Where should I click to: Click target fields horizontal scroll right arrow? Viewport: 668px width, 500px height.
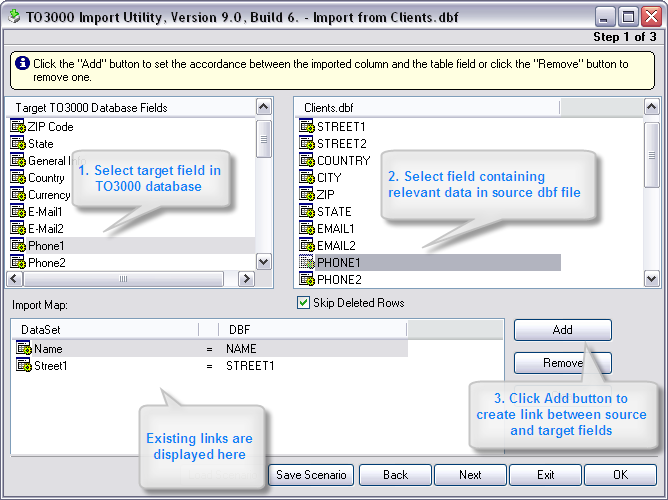[246, 279]
